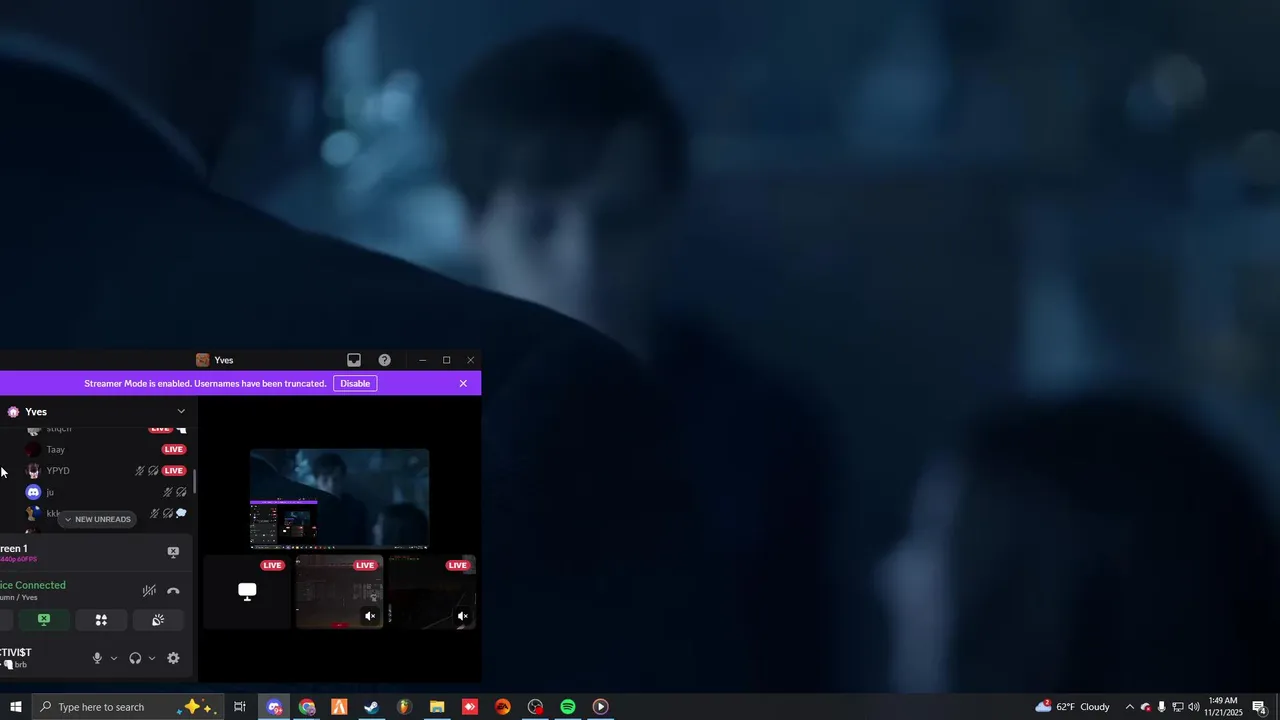
Task: Open Google Chrome from taskbar
Action: [307, 707]
